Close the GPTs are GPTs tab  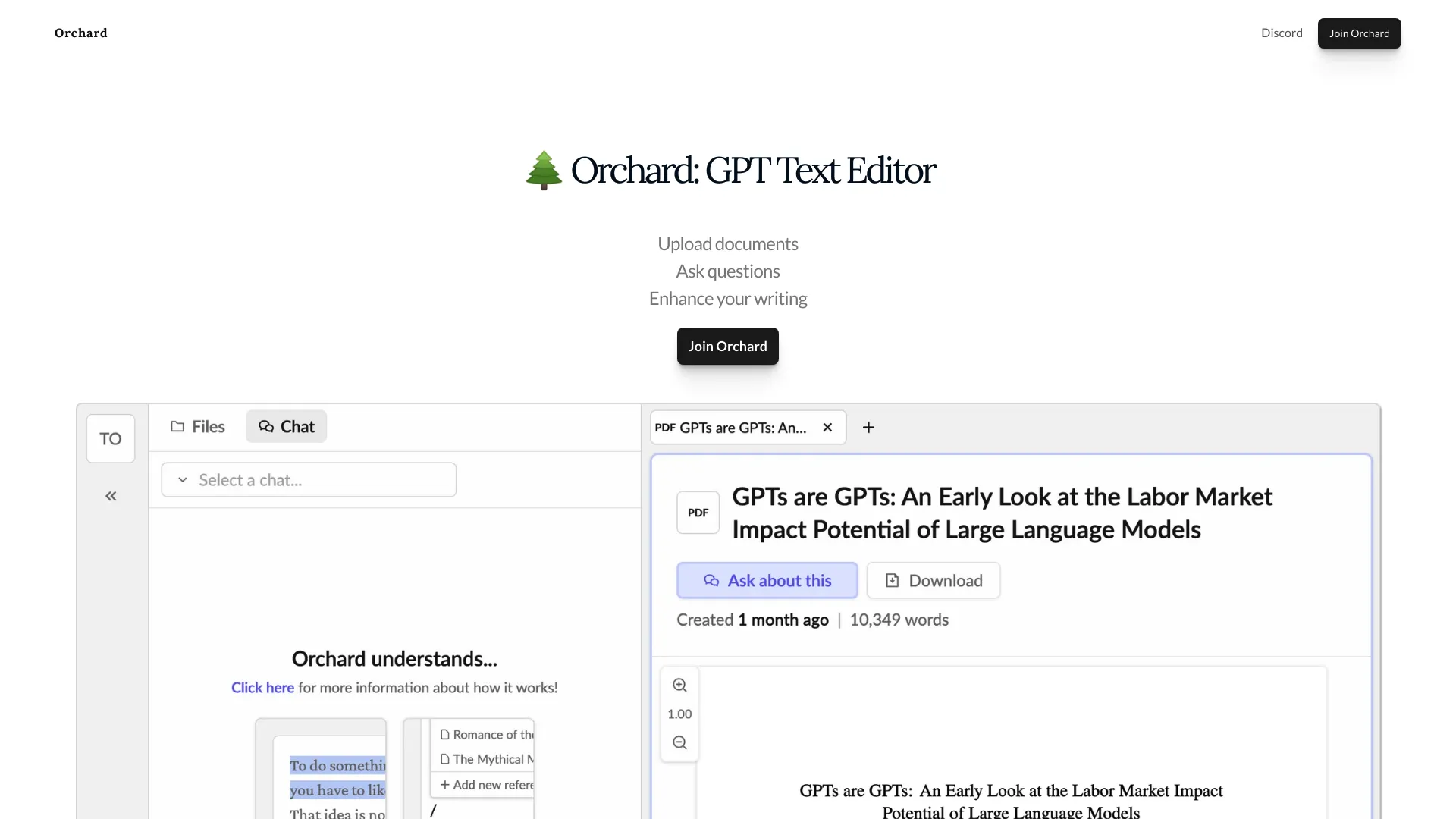827,428
